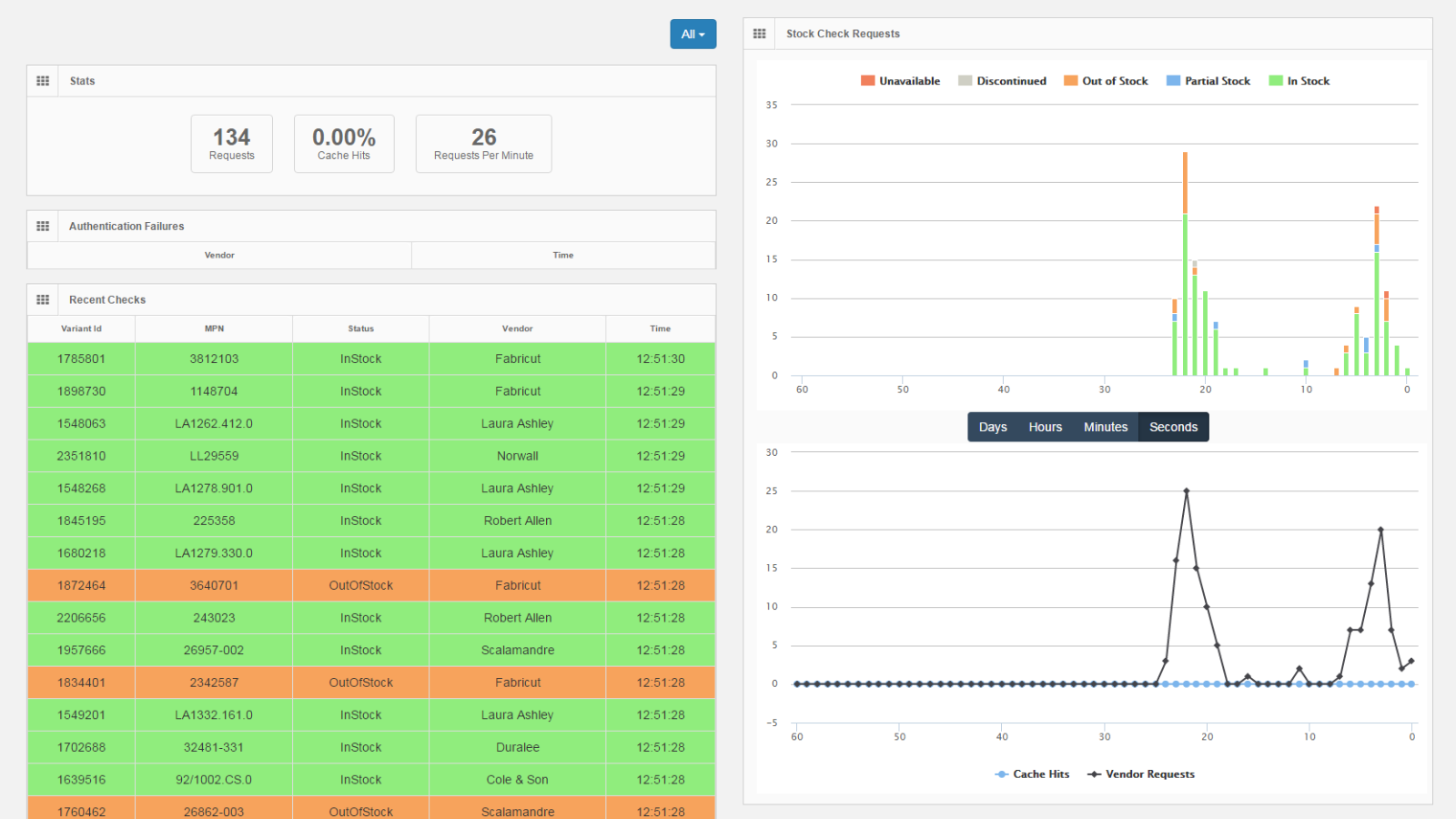Image resolution: width=1456 pixels, height=819 pixels.
Task: Switch to the Days tab
Action: point(993,427)
